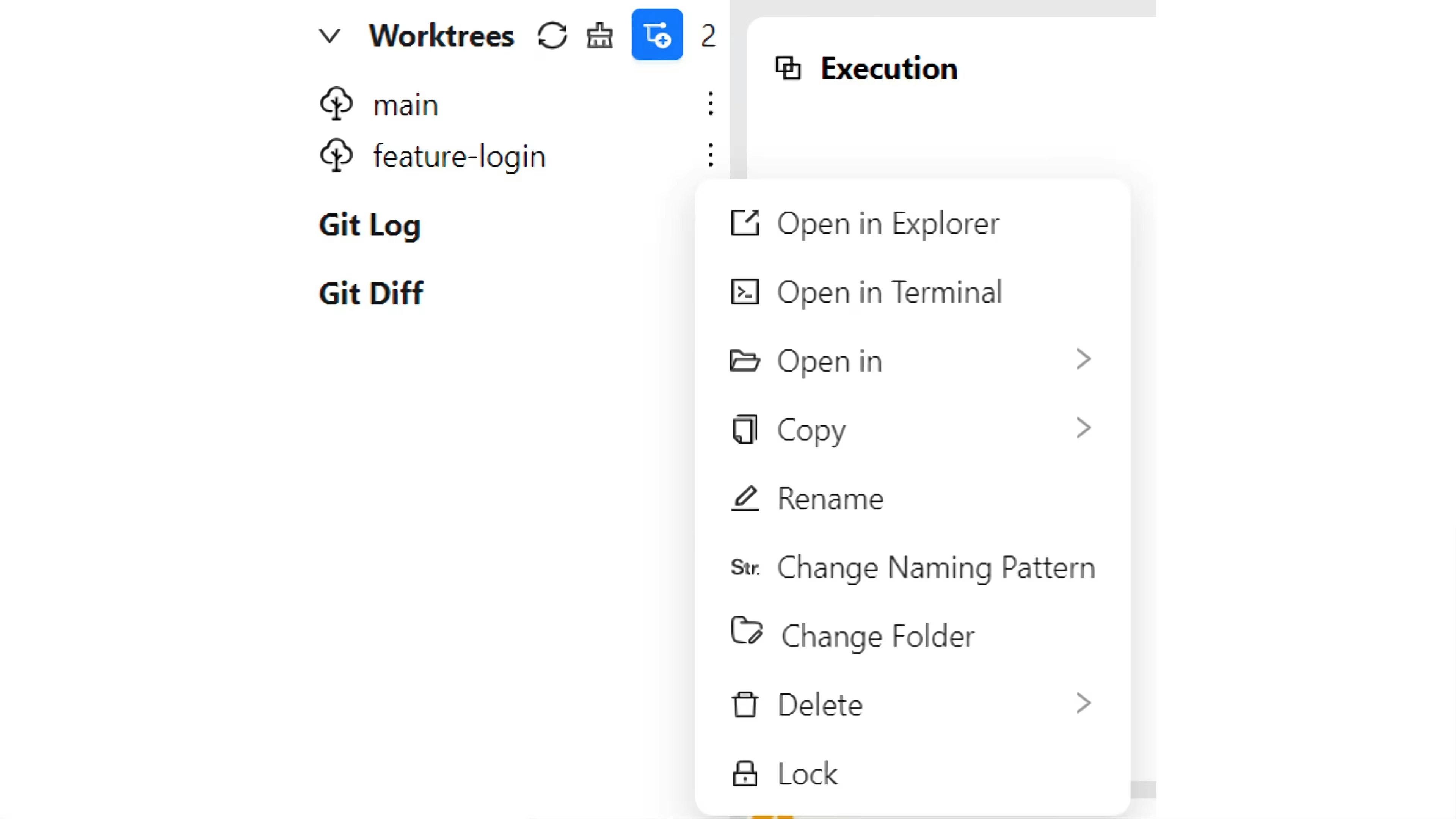Open the Git Log section

[370, 225]
